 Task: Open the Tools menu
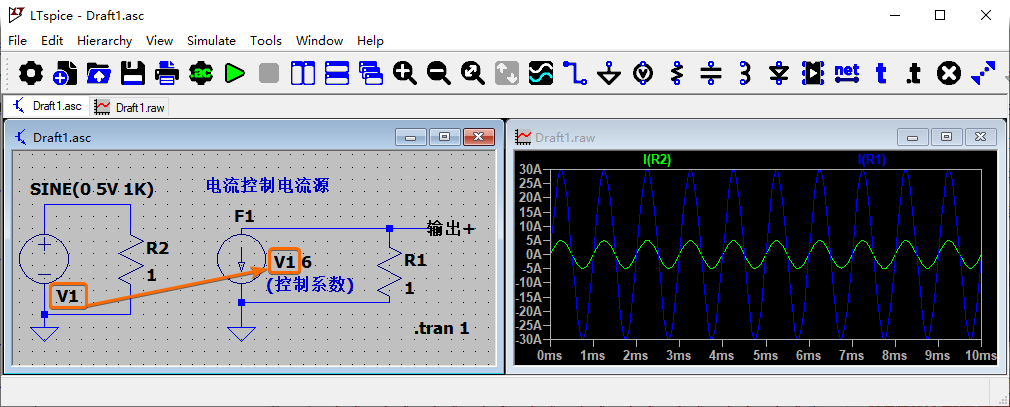pos(266,41)
